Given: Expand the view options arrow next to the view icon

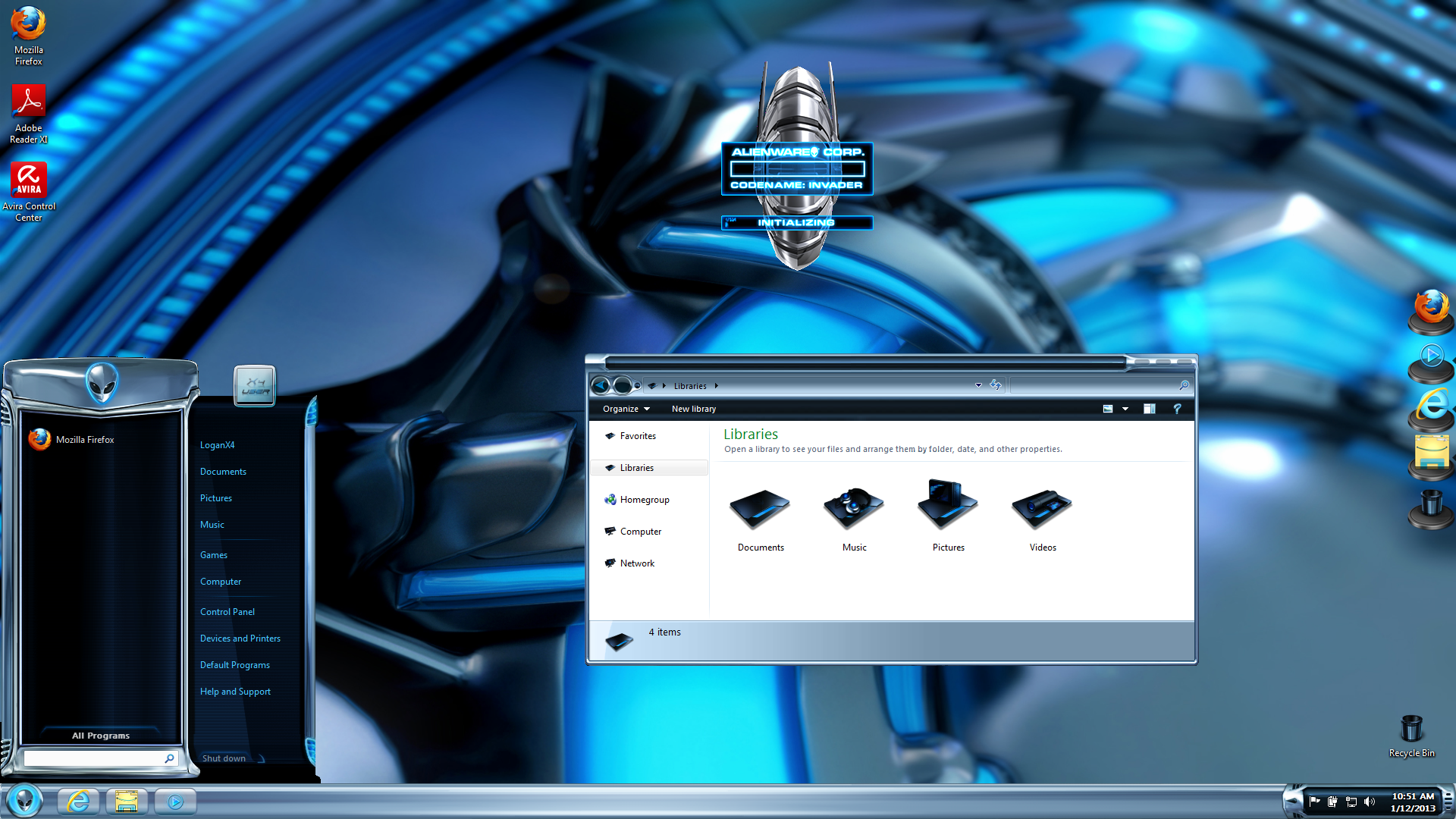Looking at the screenshot, I should click(x=1125, y=409).
